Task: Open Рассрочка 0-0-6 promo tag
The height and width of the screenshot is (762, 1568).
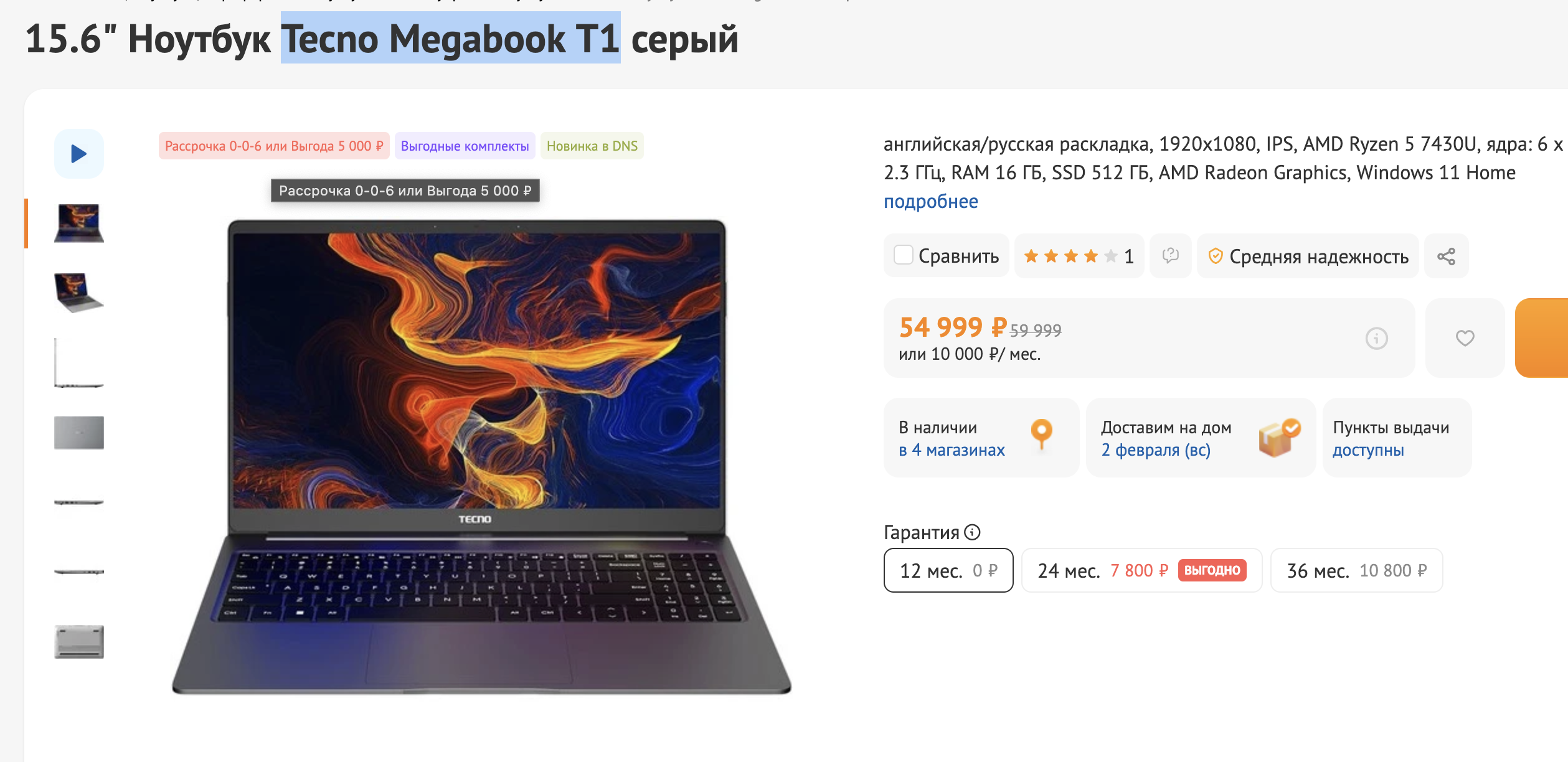Action: tap(274, 146)
